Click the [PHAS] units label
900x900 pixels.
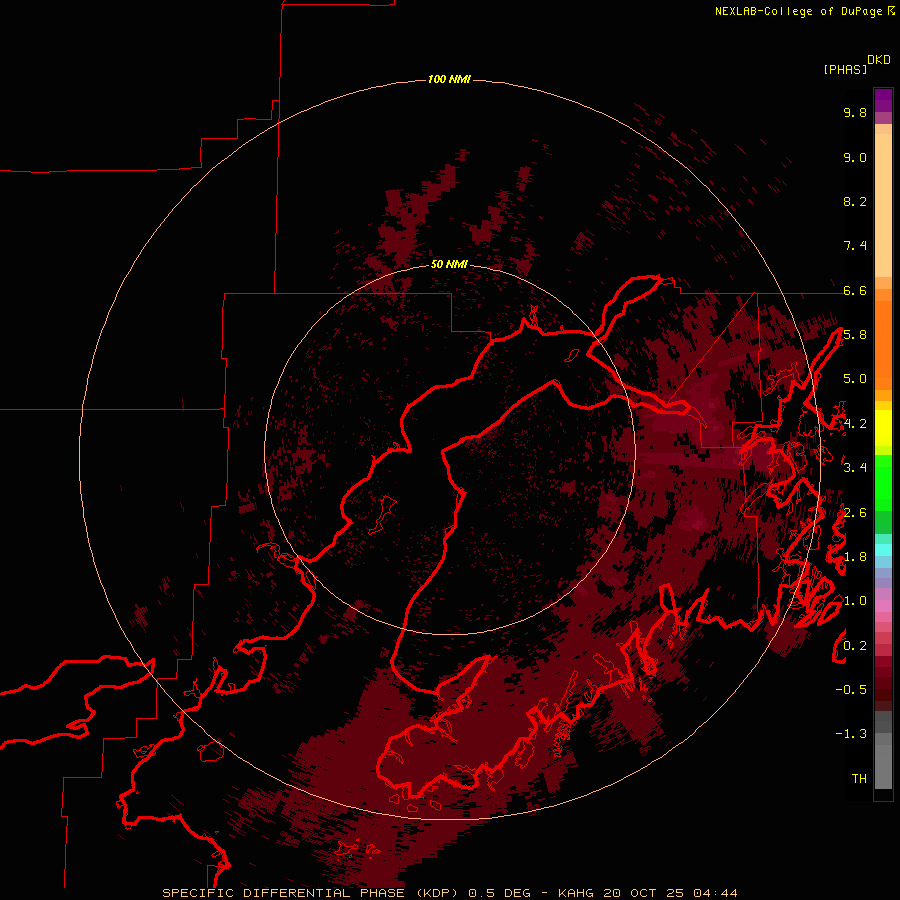click(845, 69)
